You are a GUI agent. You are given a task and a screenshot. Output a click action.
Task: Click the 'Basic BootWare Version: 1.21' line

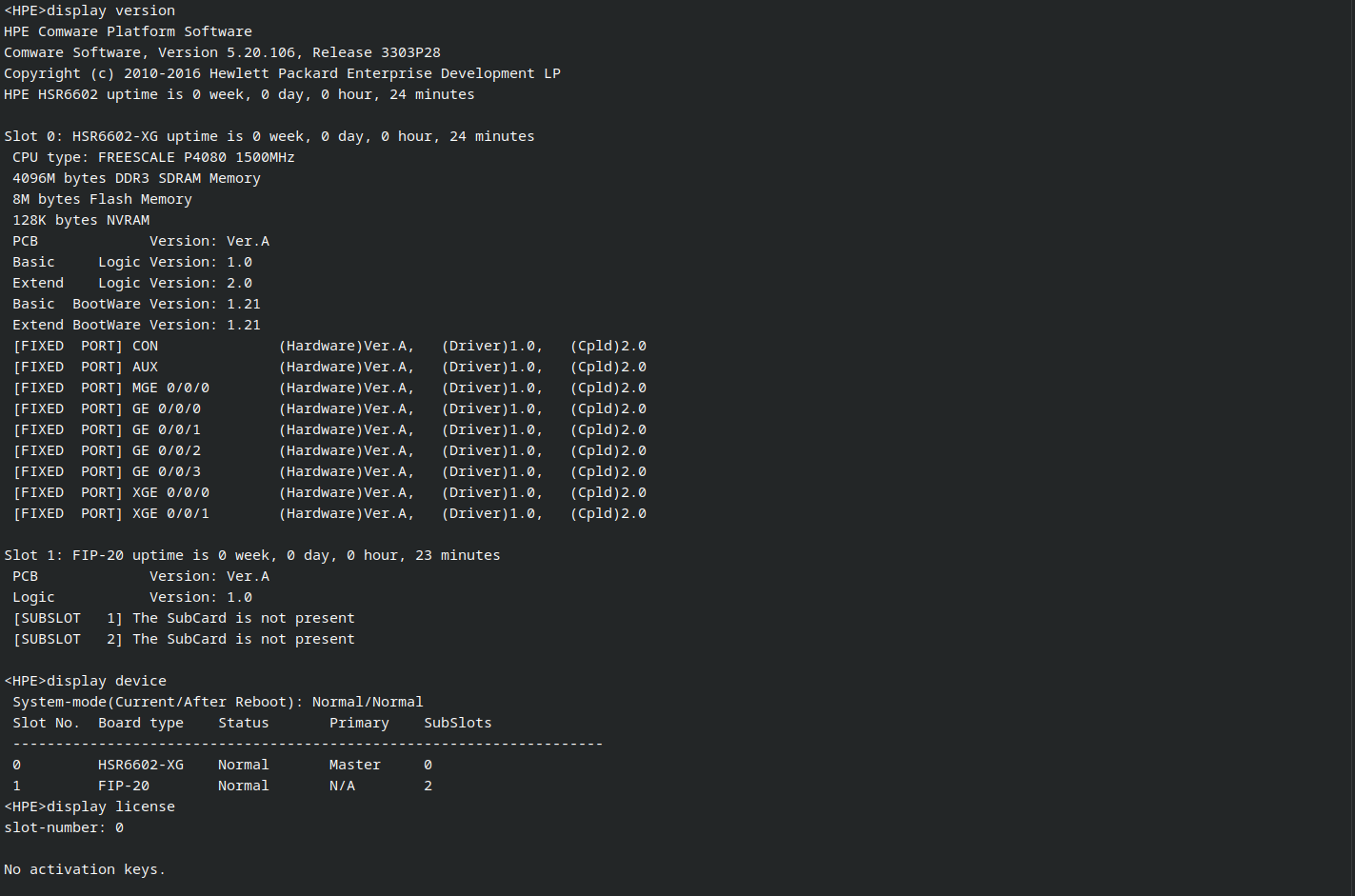[x=136, y=304]
